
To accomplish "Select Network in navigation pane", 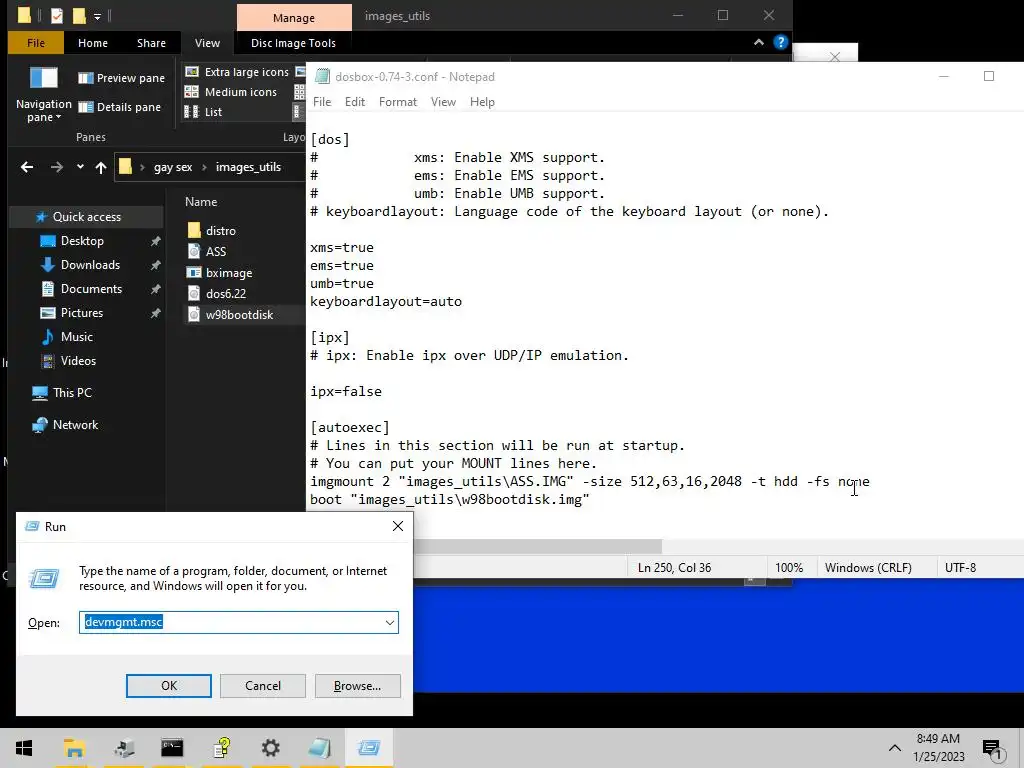I will click(75, 424).
